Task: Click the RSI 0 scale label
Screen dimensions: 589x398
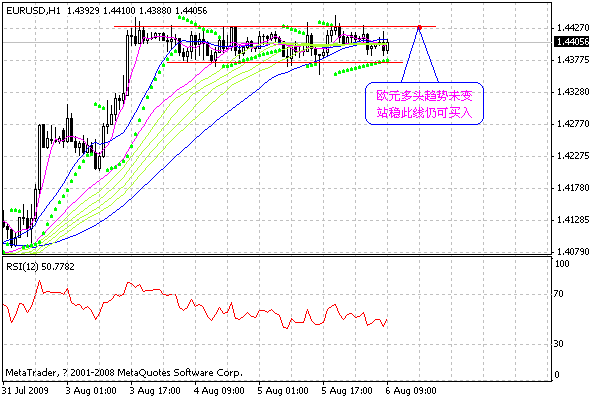Action: click(x=557, y=374)
